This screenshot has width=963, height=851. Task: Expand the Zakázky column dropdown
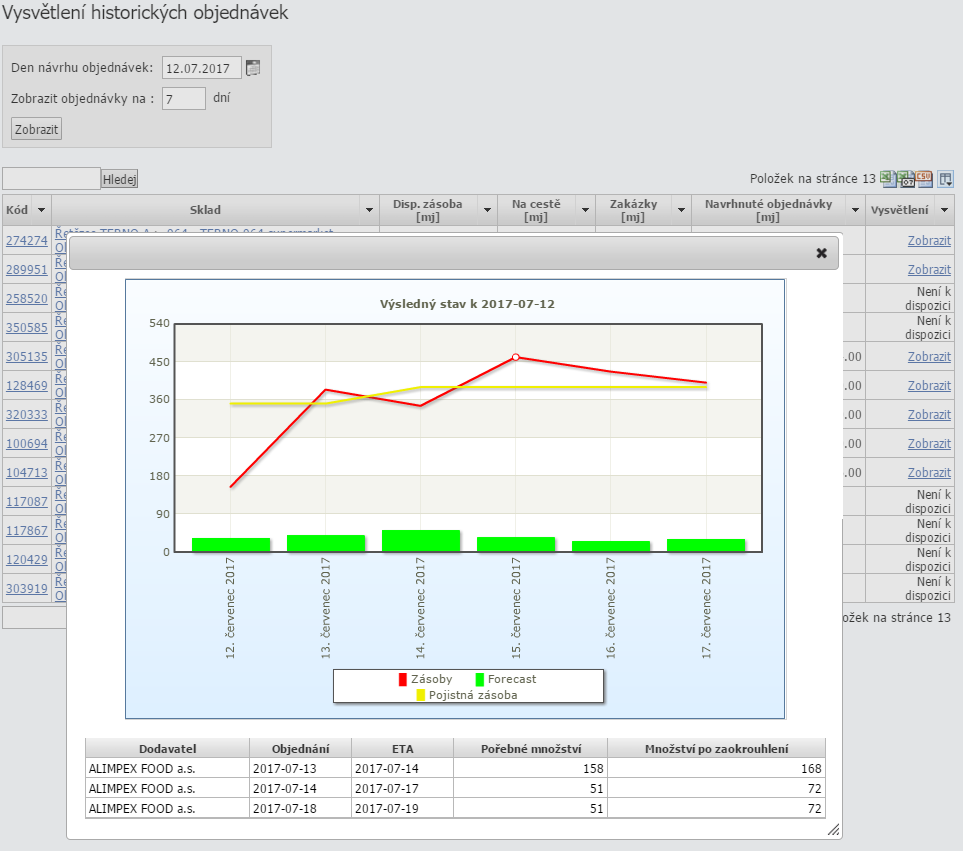679,210
